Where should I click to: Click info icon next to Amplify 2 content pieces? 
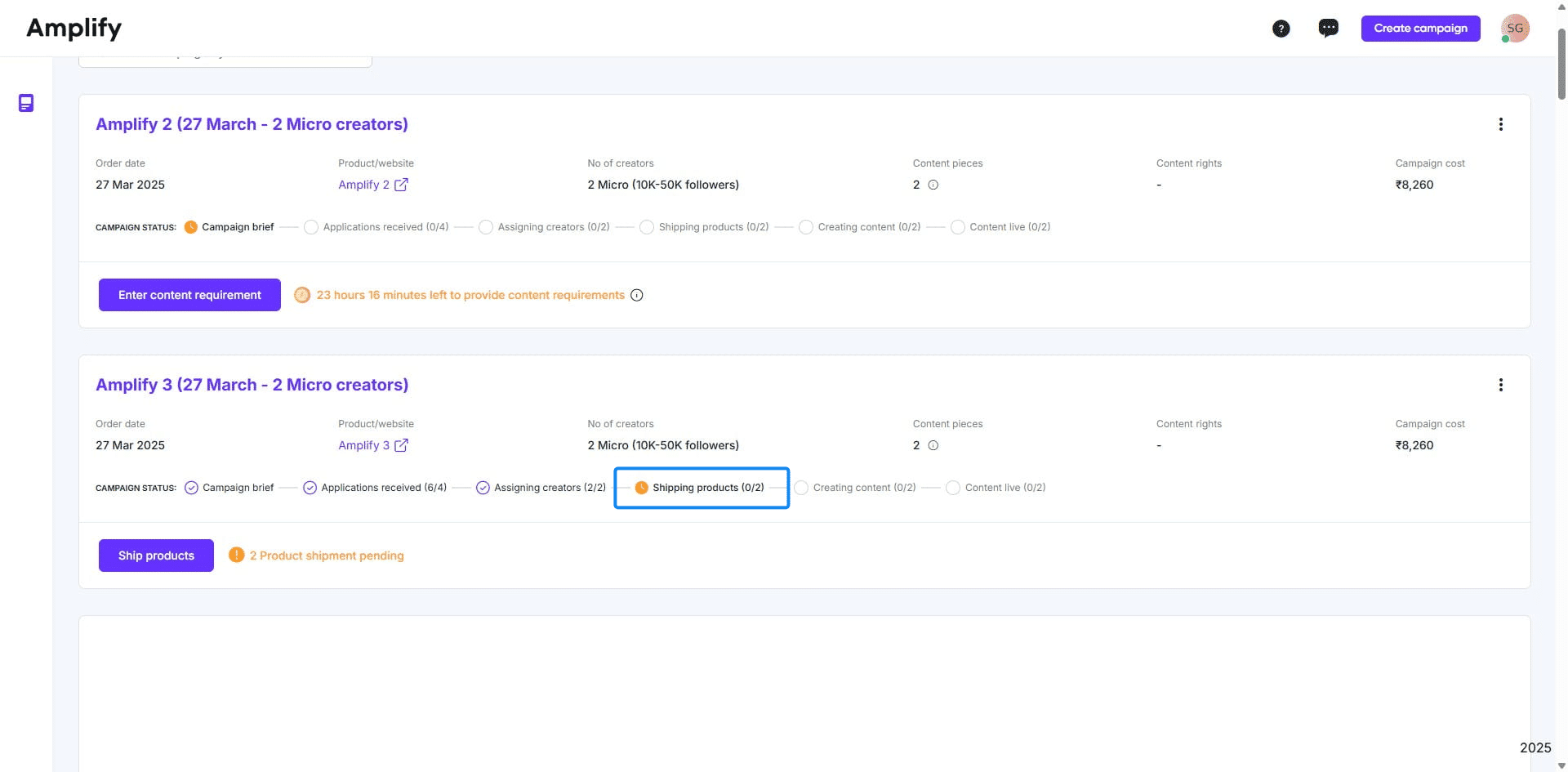click(x=933, y=185)
